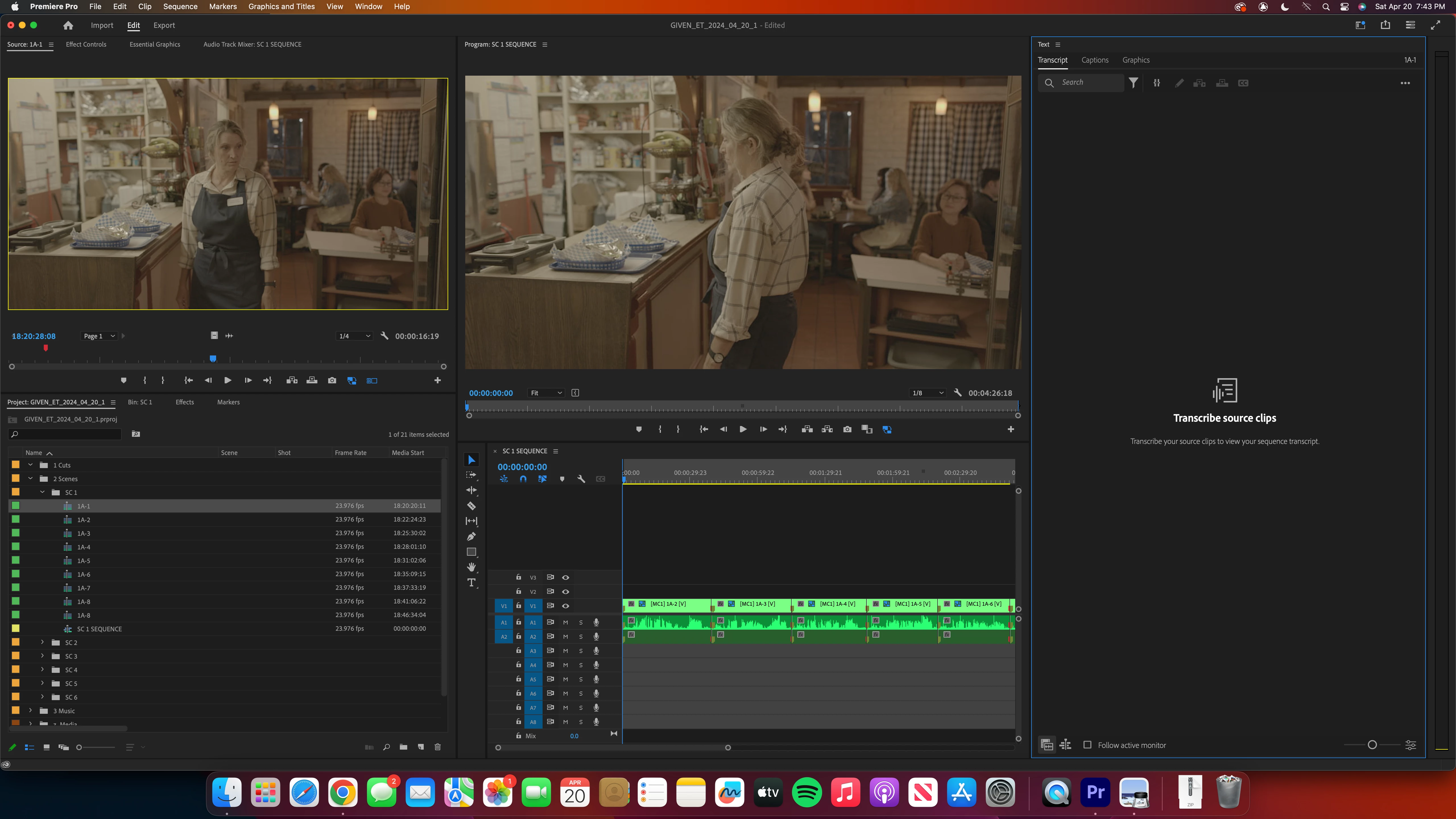1456x819 pixels.
Task: Click the New Bin folder icon
Action: [x=403, y=747]
